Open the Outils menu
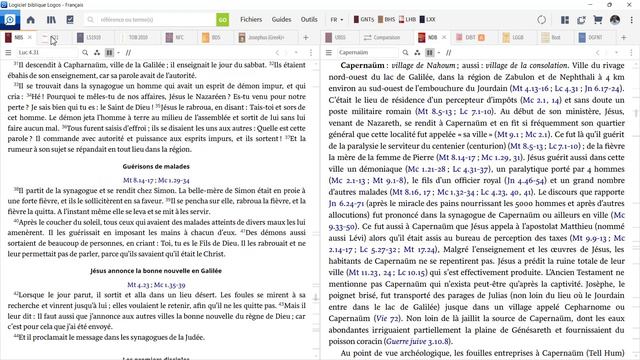 [x=309, y=20]
